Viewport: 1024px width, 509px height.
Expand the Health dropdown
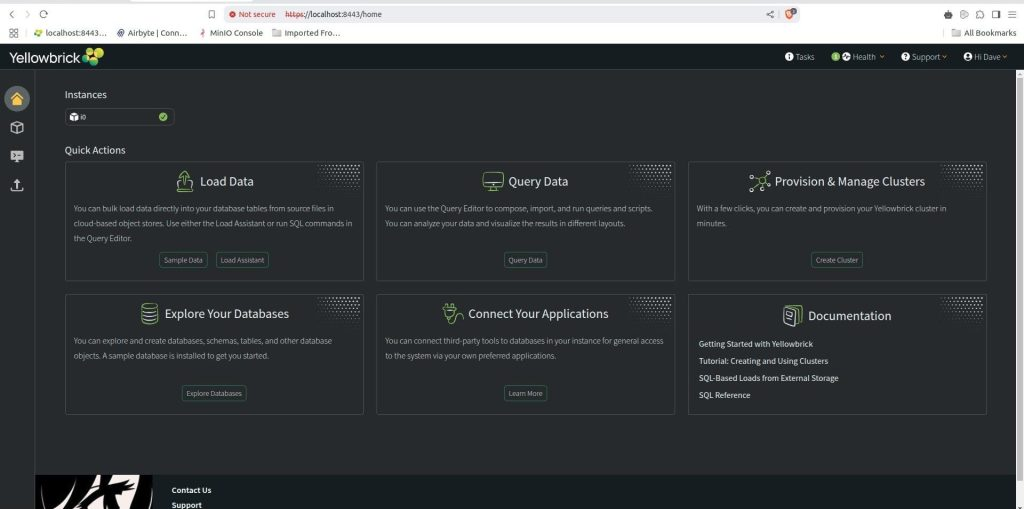point(858,57)
